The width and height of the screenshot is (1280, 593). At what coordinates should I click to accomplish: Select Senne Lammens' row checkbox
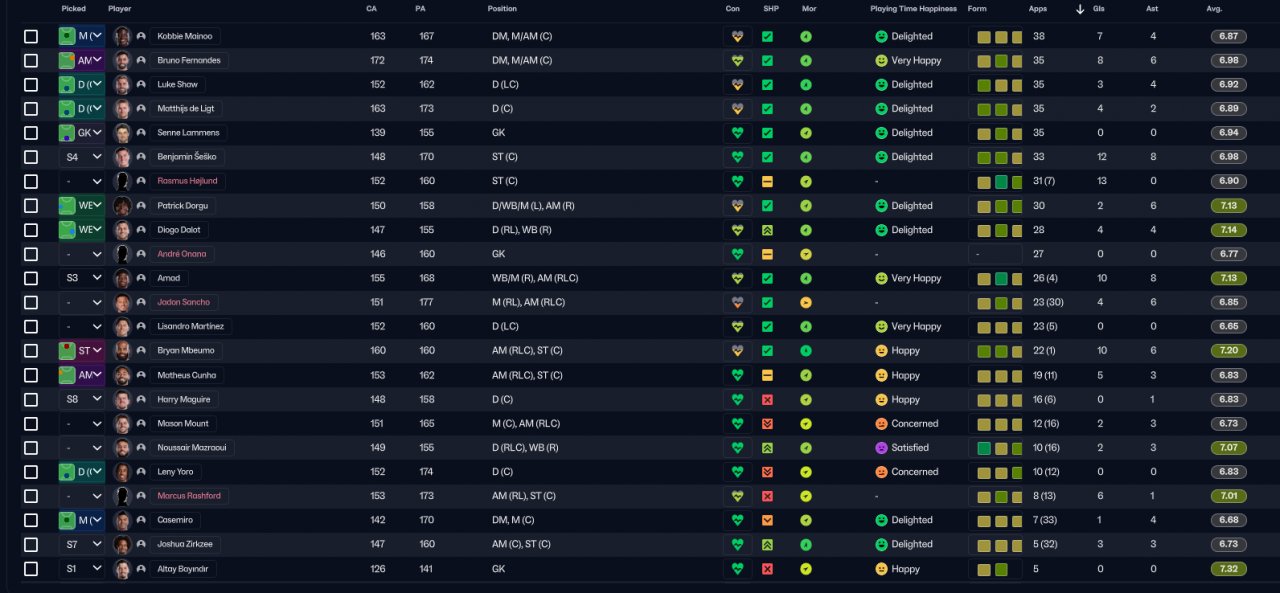tap(31, 133)
